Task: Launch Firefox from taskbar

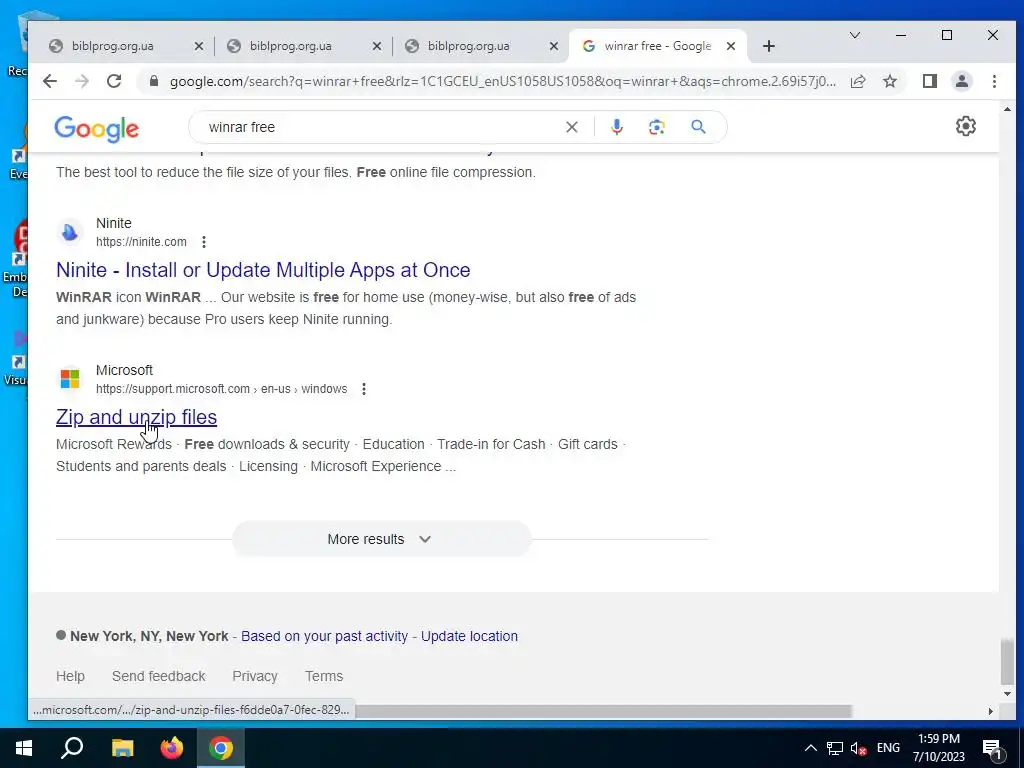Action: coord(172,748)
